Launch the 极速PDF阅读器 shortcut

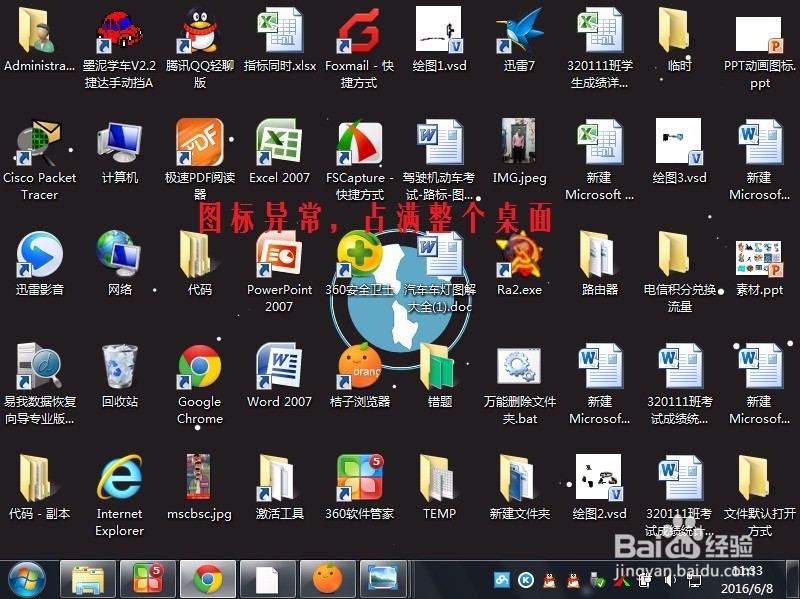pos(199,142)
